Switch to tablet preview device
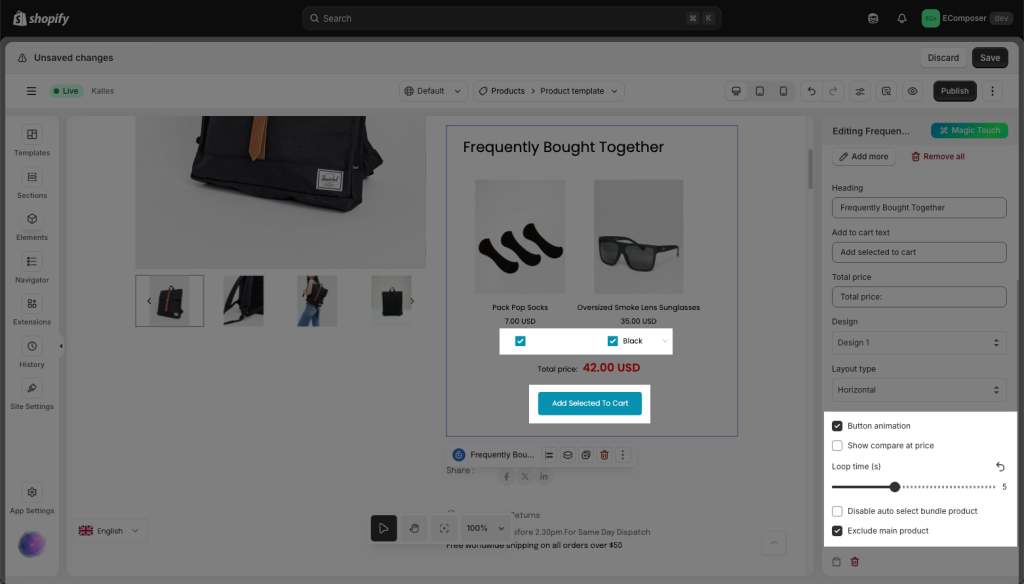The width and height of the screenshot is (1024, 584). point(760,91)
